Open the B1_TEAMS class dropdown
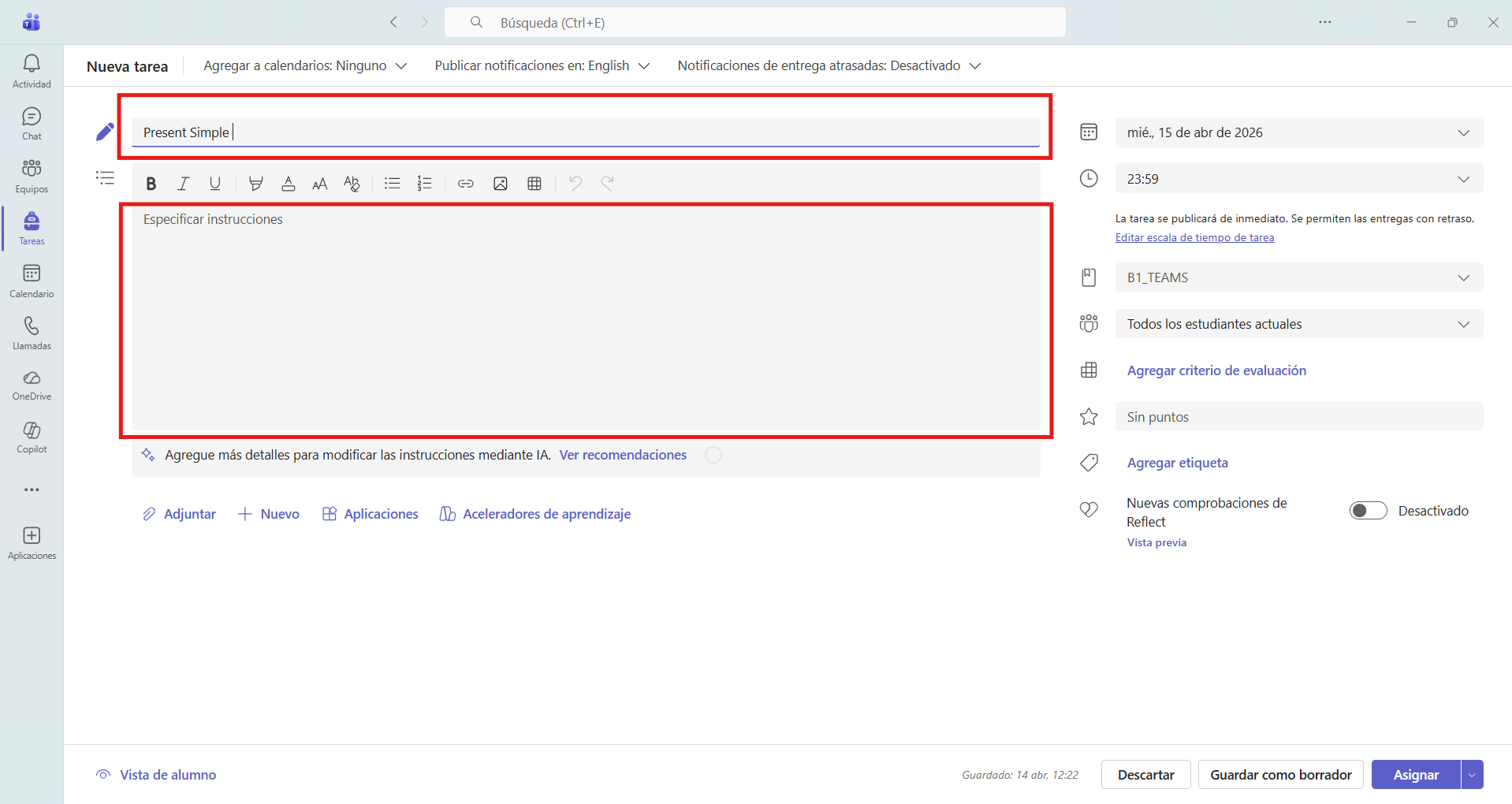The width and height of the screenshot is (1512, 804). coord(1299,277)
